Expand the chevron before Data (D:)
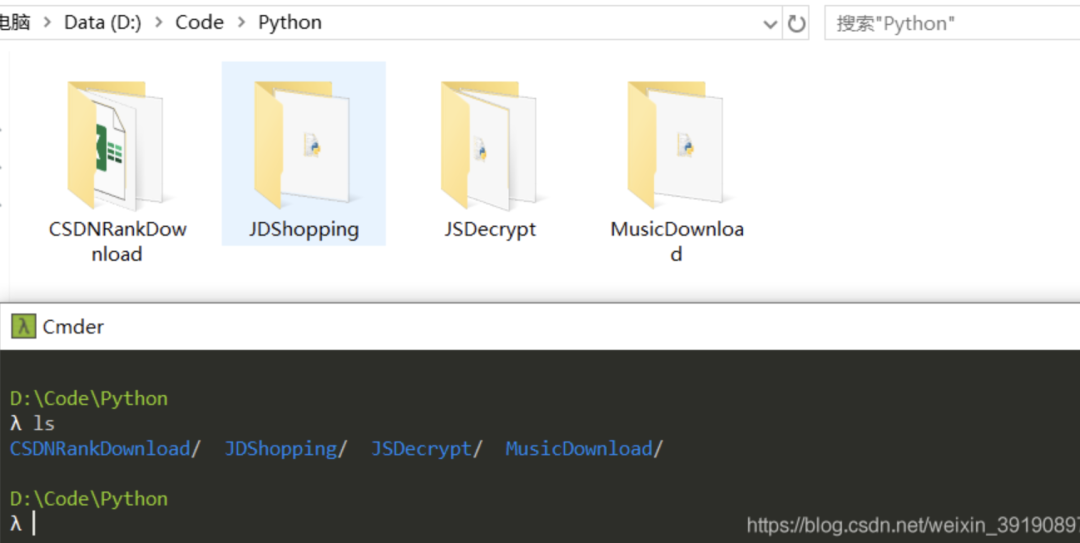 (48, 23)
